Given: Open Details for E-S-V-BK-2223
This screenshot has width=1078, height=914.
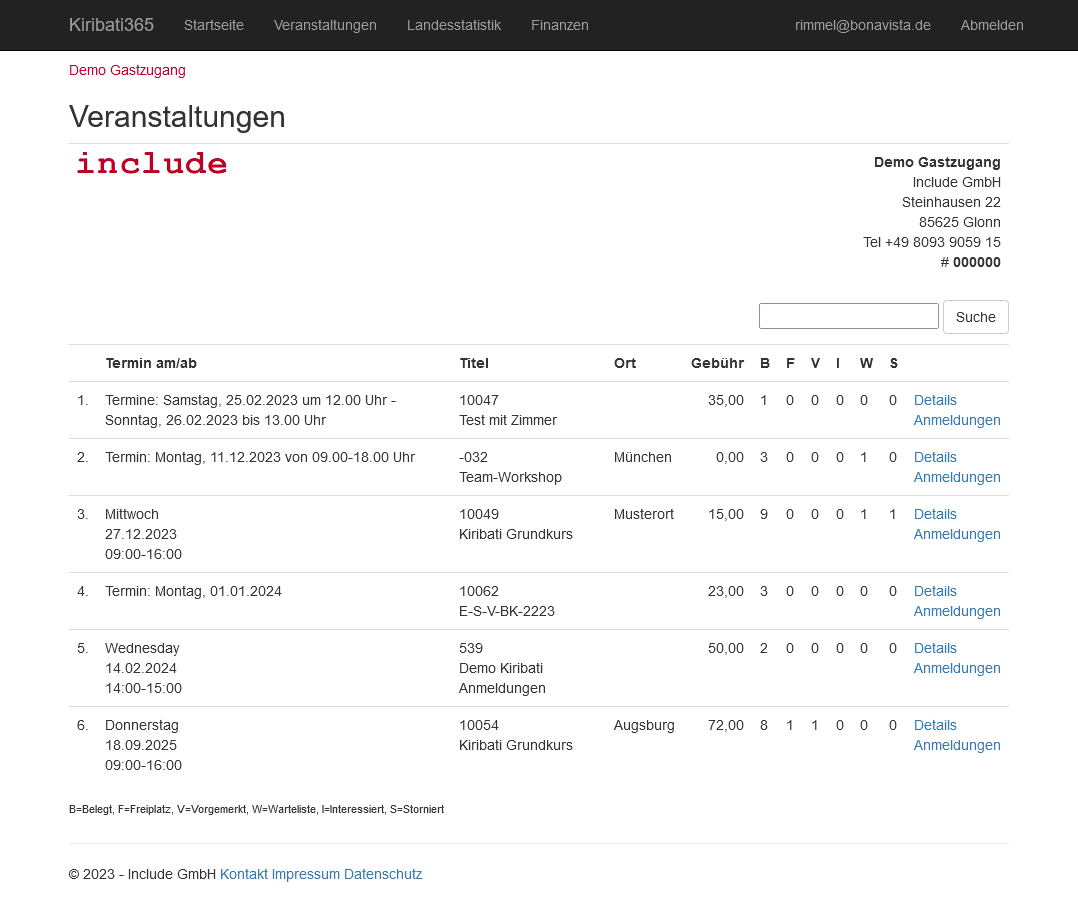Looking at the screenshot, I should click(935, 591).
